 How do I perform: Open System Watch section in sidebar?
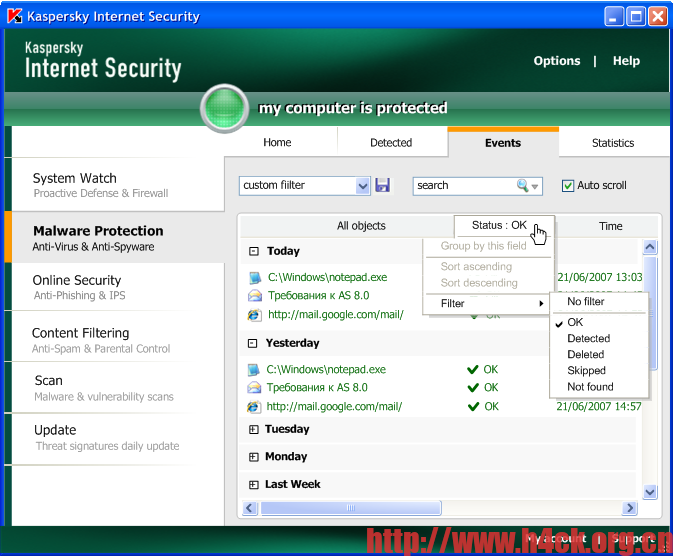[x=118, y=185]
